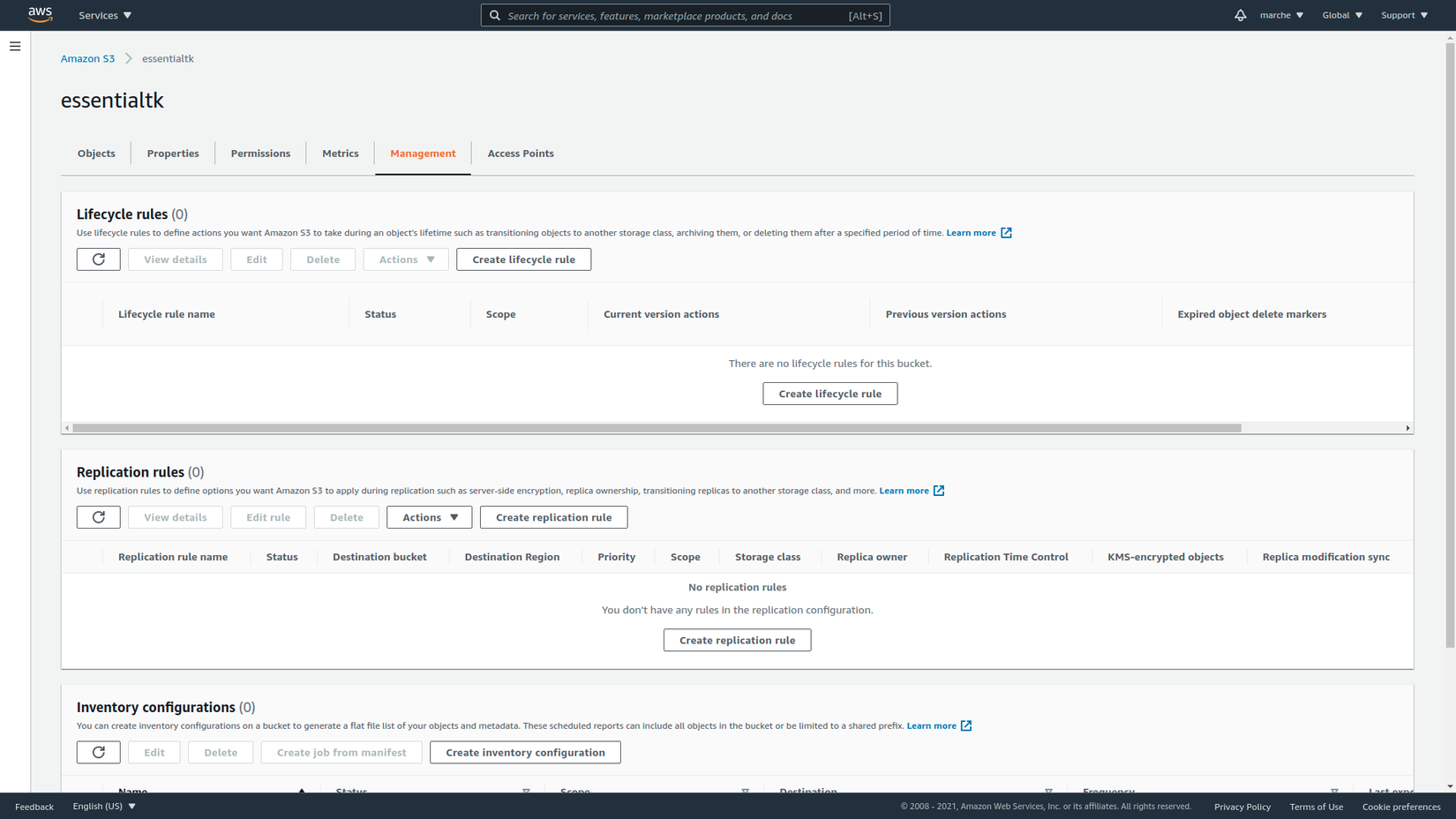1456x819 pixels.
Task: Open the English (US) language selector
Action: 104,806
